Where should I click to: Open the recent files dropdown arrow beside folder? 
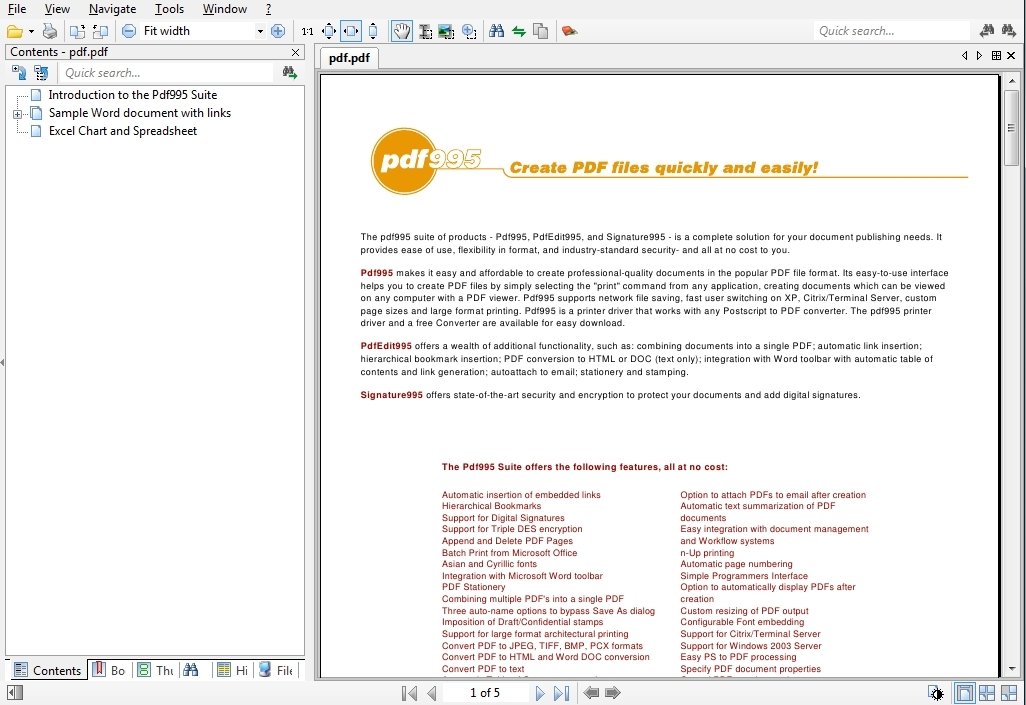[x=31, y=31]
